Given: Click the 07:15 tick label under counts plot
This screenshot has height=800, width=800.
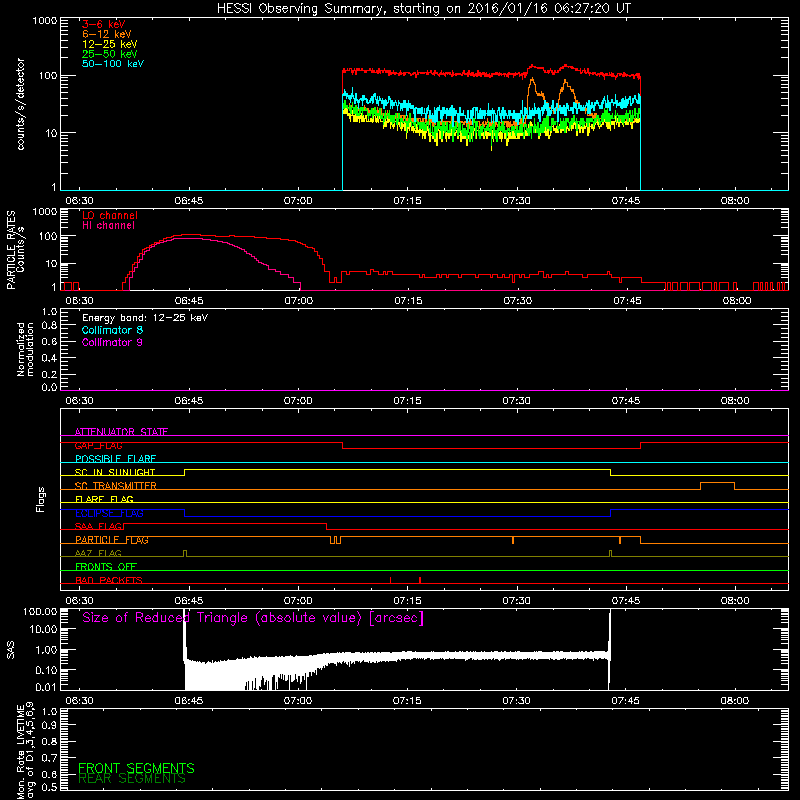Looking at the screenshot, I should [x=407, y=201].
